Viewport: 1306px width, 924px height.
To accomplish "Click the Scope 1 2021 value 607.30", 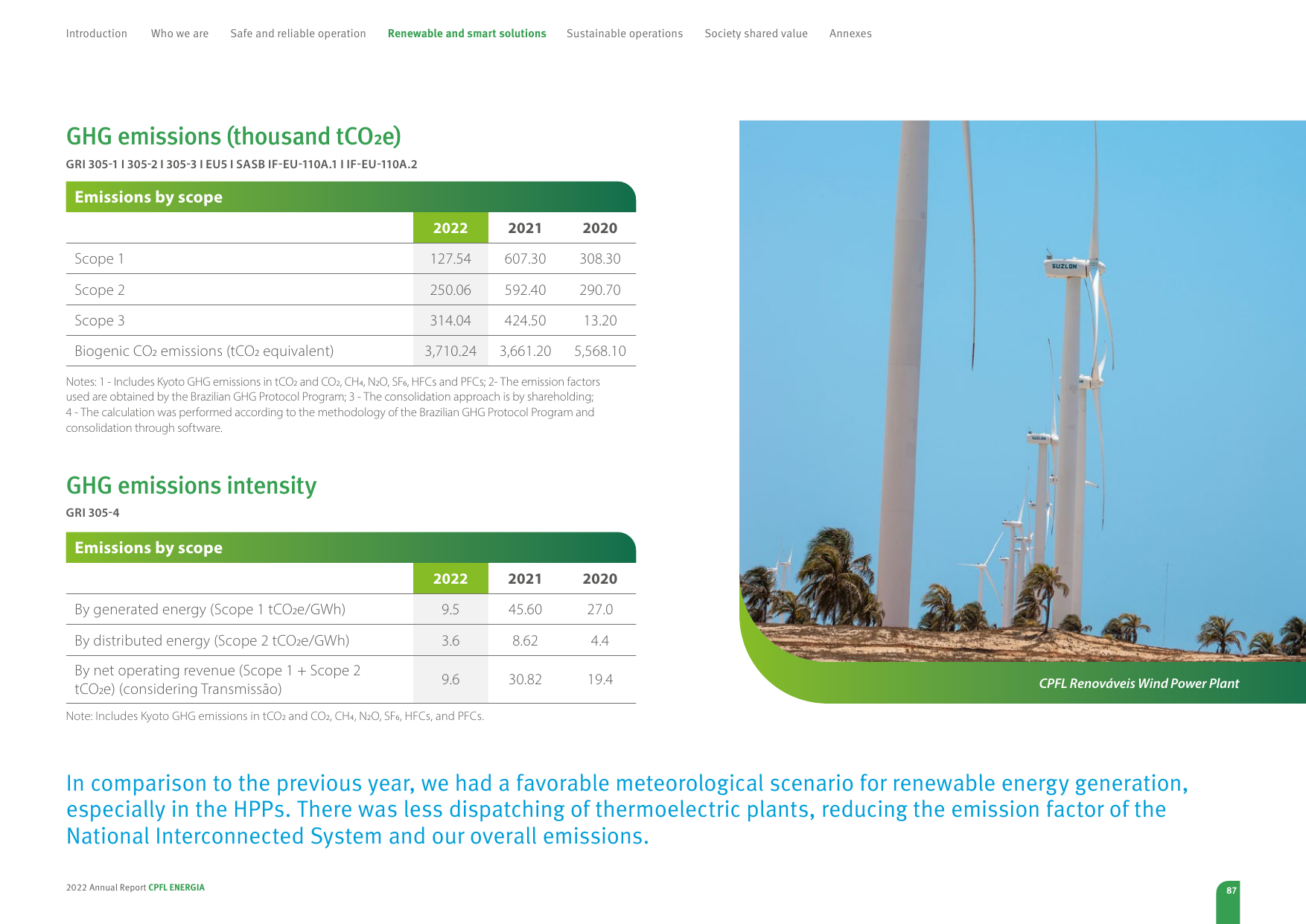I will pos(525,258).
